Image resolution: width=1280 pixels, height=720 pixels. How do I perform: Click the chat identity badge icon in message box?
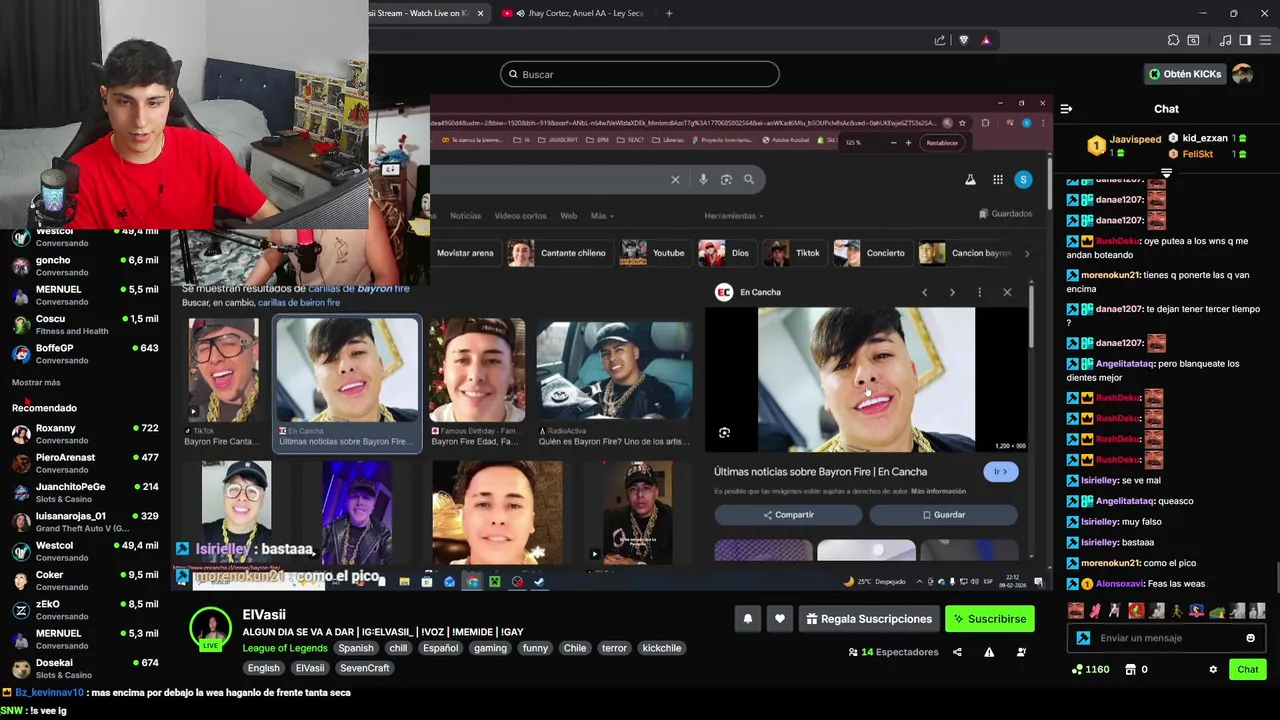pyautogui.click(x=1083, y=638)
